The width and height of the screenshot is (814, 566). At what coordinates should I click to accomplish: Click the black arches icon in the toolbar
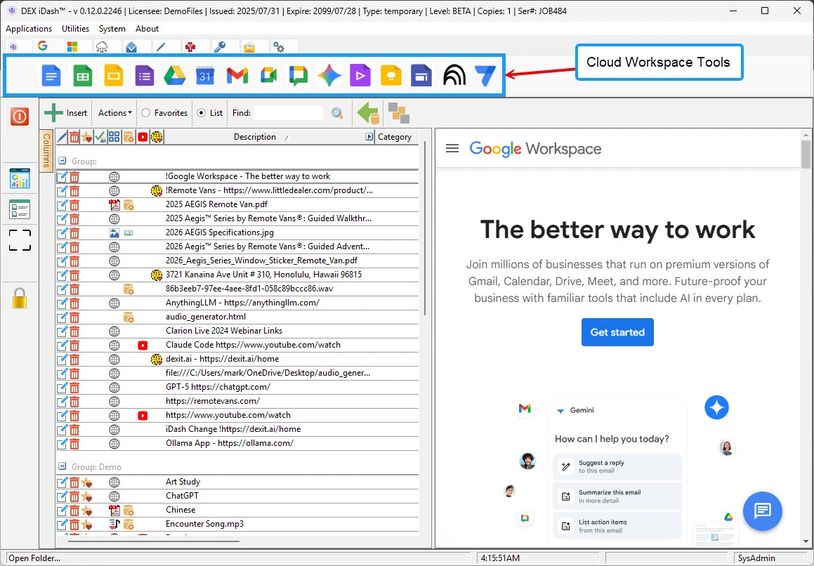click(454, 76)
